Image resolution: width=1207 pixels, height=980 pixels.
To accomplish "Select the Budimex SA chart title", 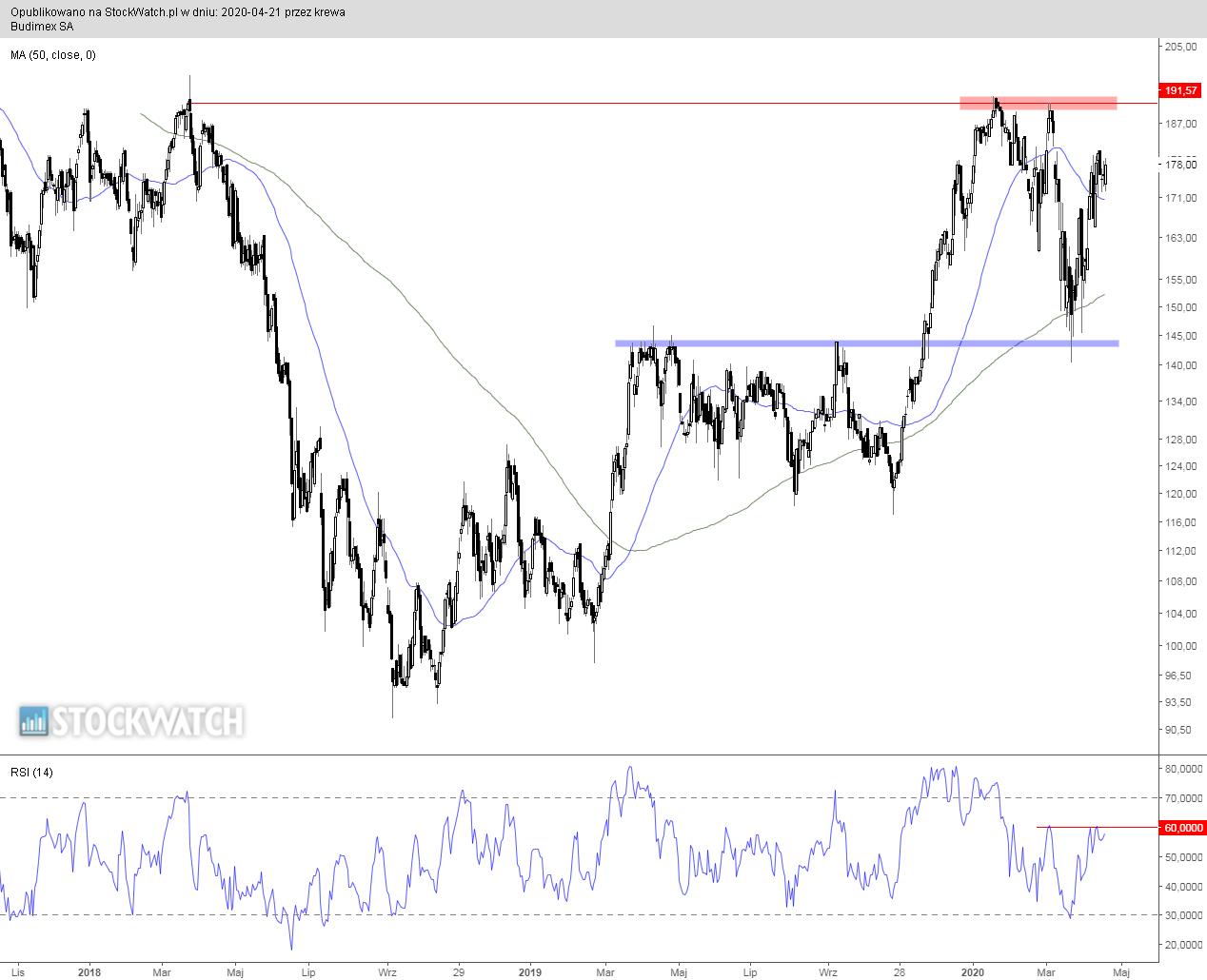I will 42,27.
